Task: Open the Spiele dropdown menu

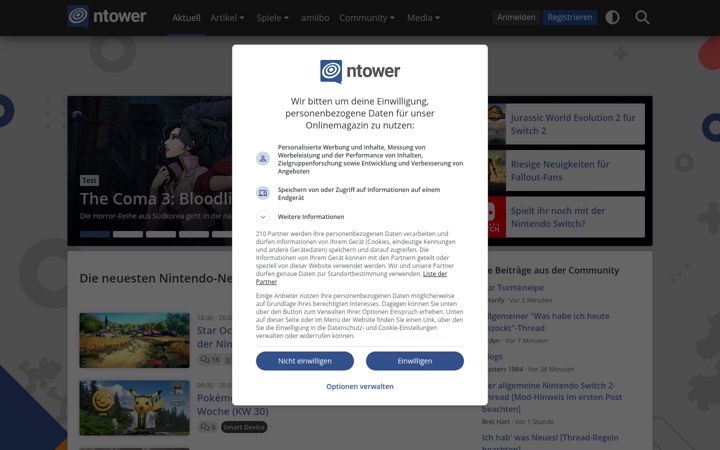Action: [x=272, y=18]
